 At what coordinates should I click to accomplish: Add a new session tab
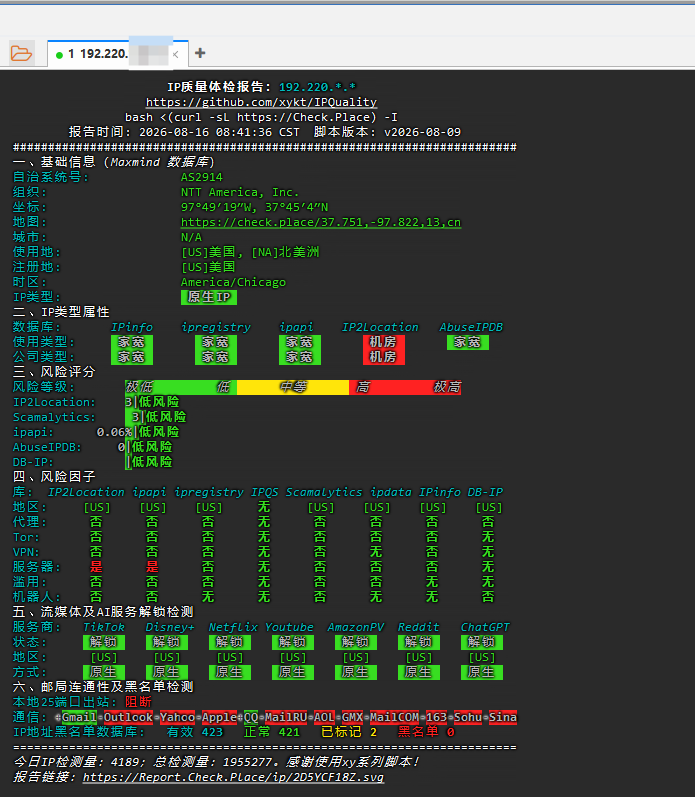tap(200, 53)
